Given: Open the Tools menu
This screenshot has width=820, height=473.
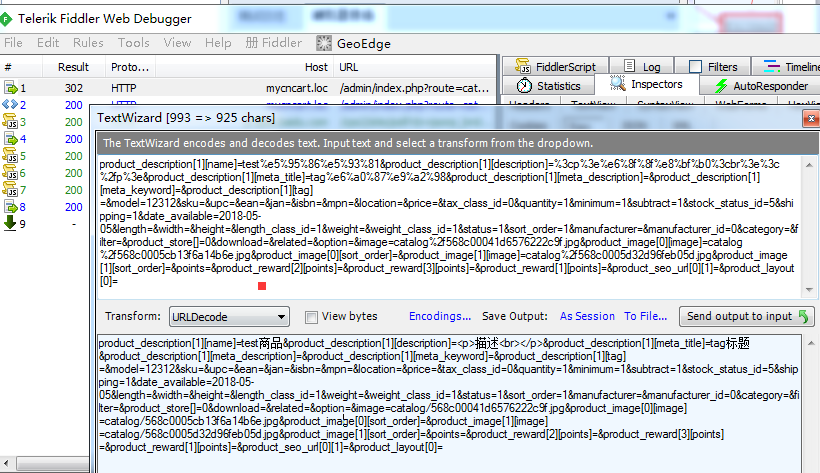Looking at the screenshot, I should (133, 43).
